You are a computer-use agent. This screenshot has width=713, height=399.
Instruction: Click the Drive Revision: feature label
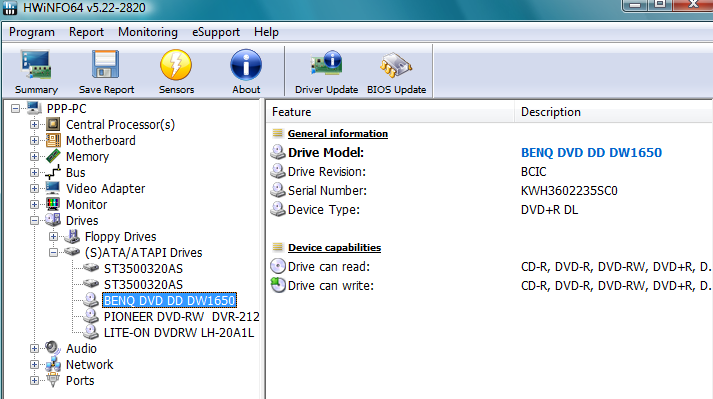click(x=326, y=172)
